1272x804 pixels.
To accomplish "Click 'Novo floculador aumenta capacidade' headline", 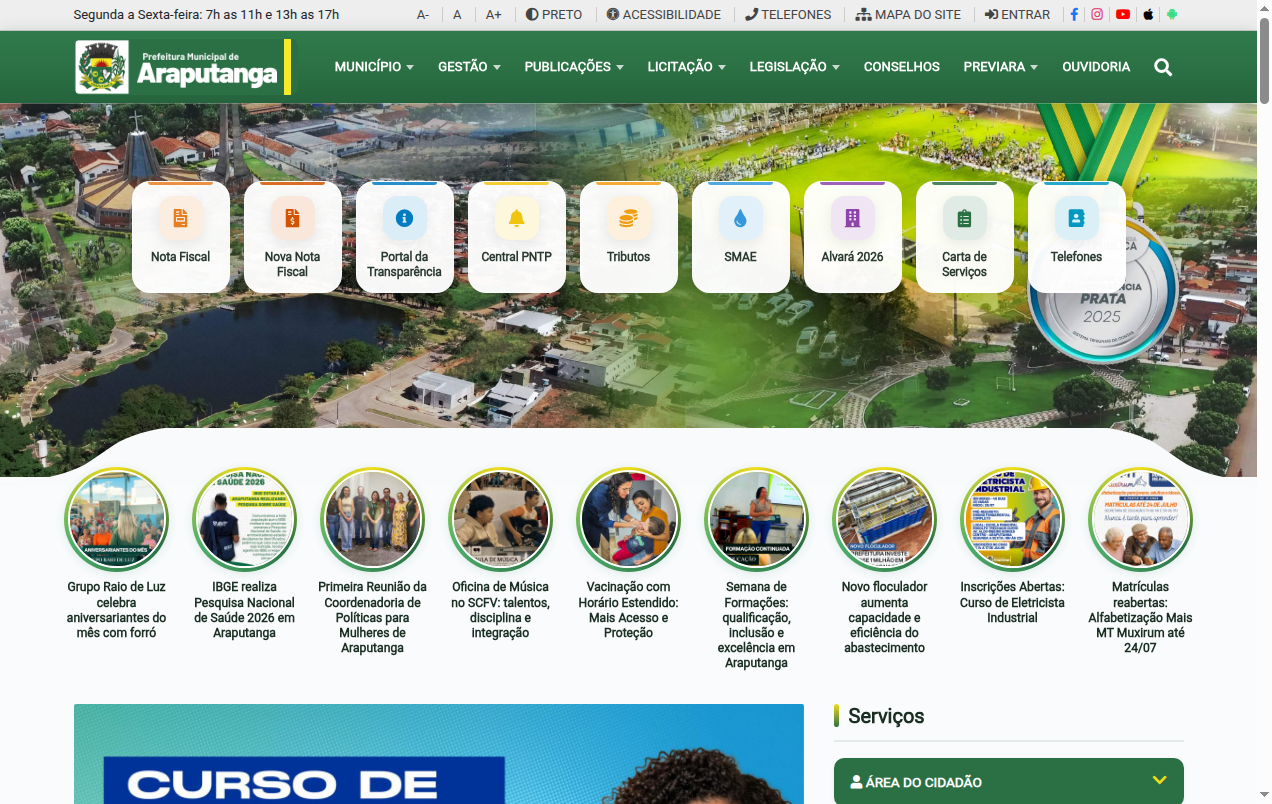I will point(884,617).
